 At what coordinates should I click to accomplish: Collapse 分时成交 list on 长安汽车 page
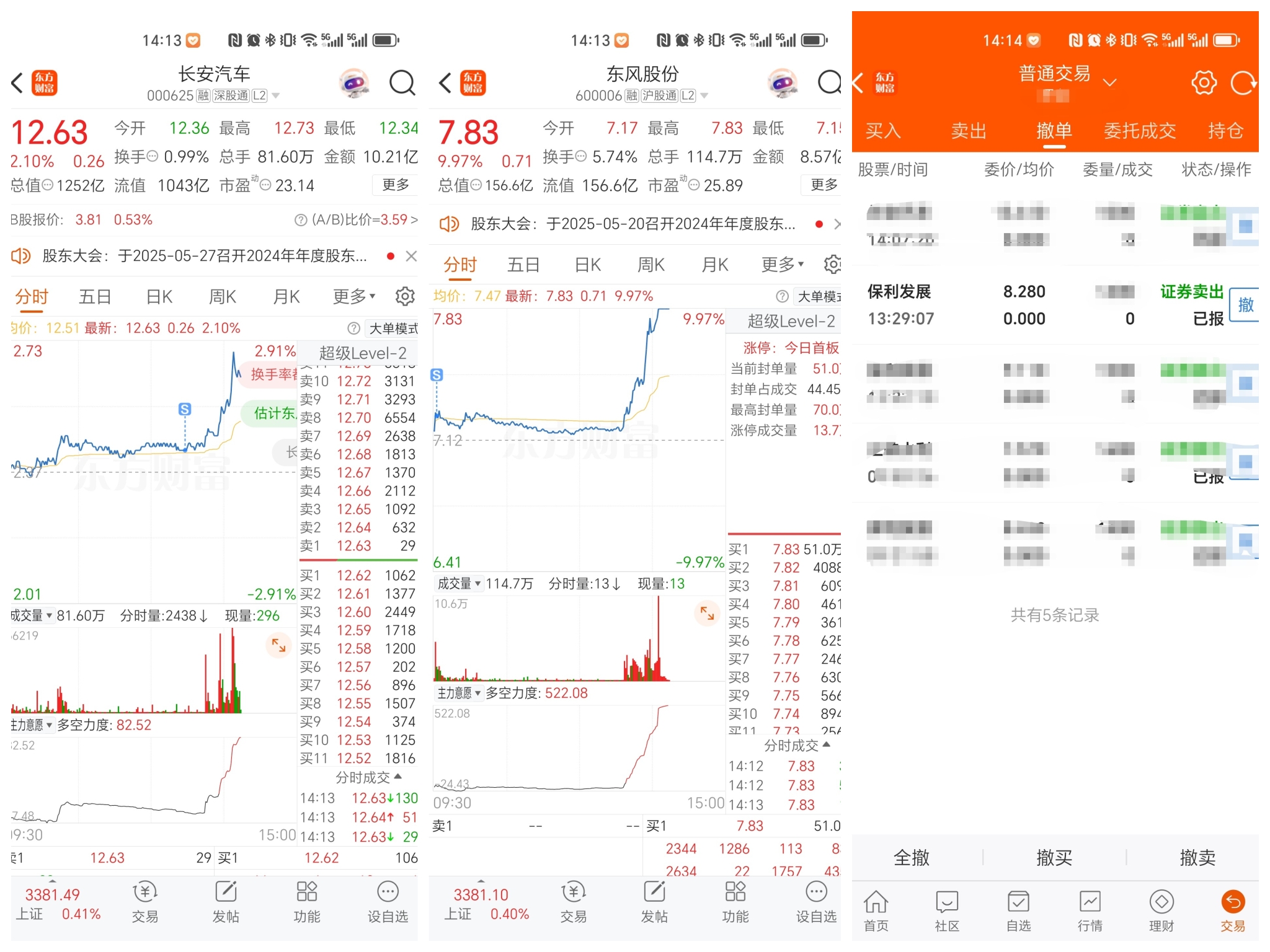(x=369, y=777)
